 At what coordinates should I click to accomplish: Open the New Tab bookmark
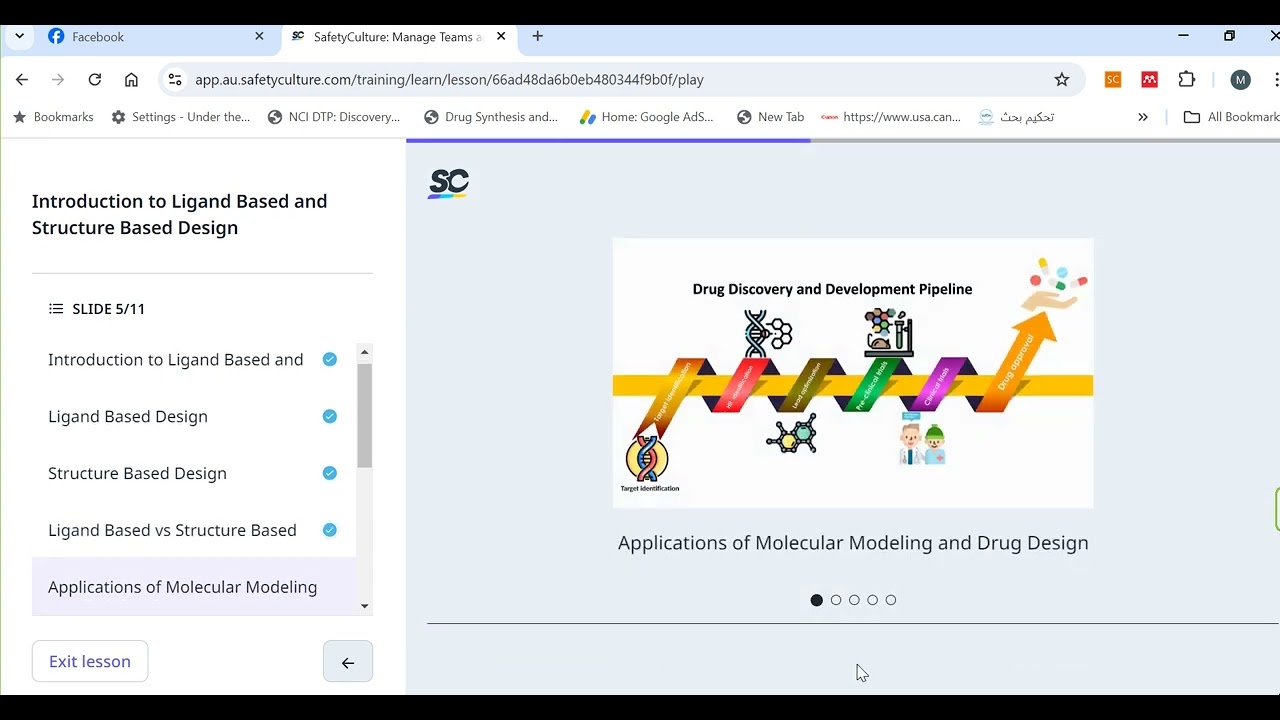coord(770,117)
